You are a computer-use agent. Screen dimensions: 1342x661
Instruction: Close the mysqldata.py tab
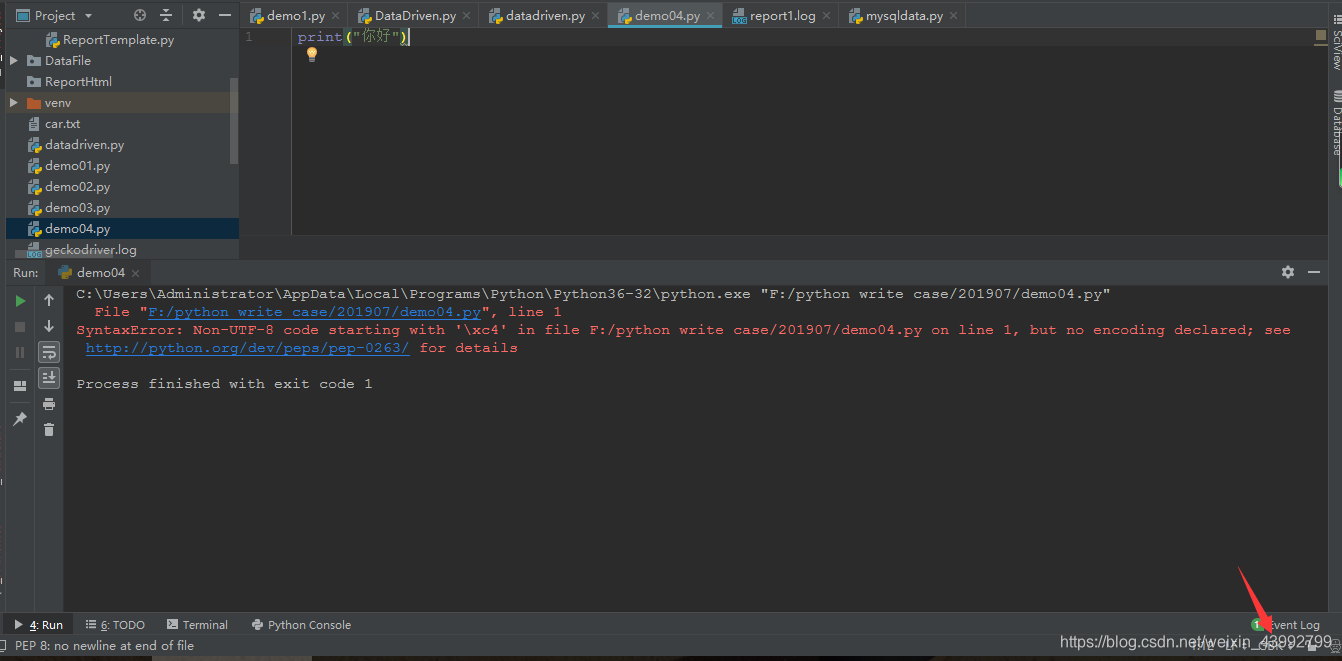(953, 16)
